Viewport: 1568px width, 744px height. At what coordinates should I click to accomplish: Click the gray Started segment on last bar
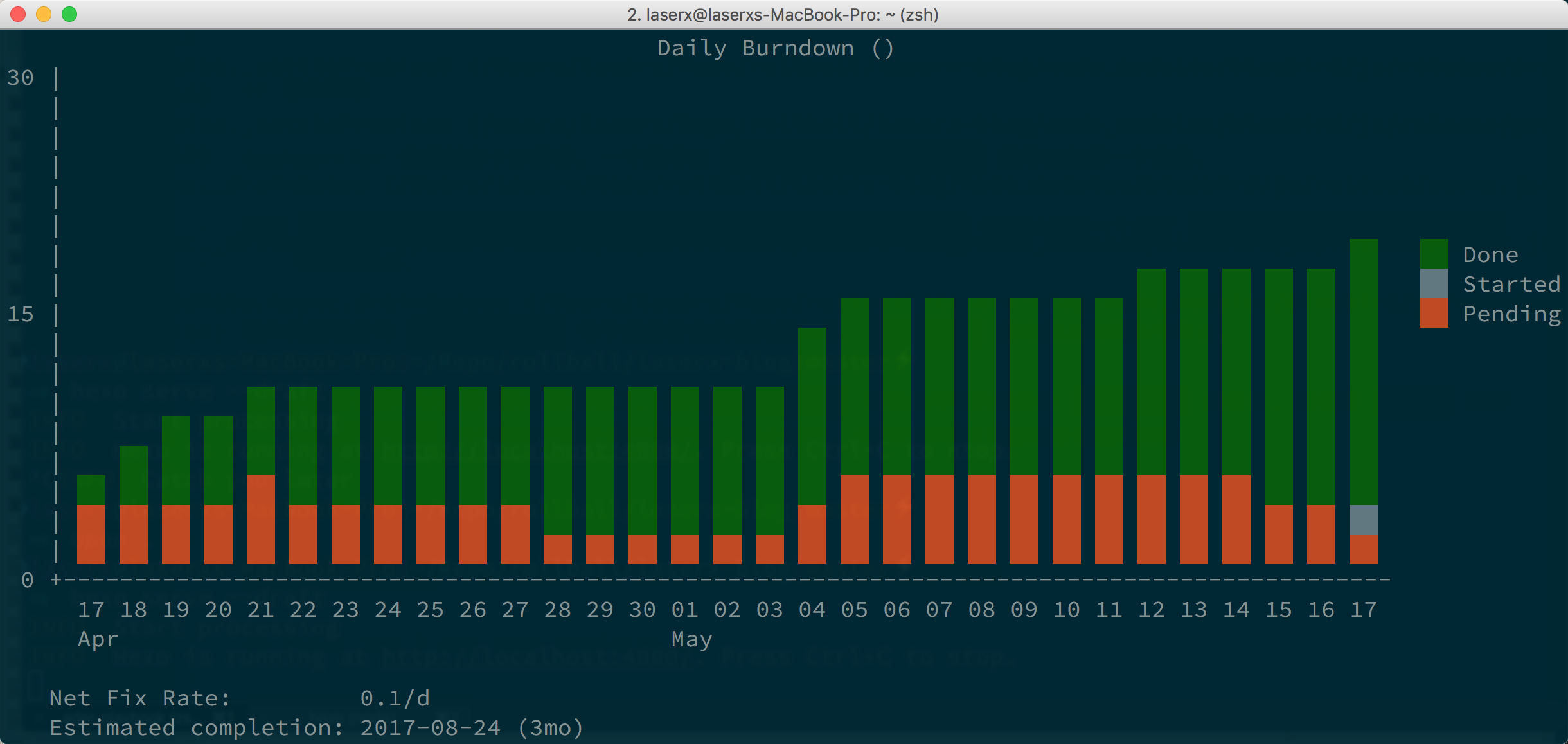[1363, 520]
